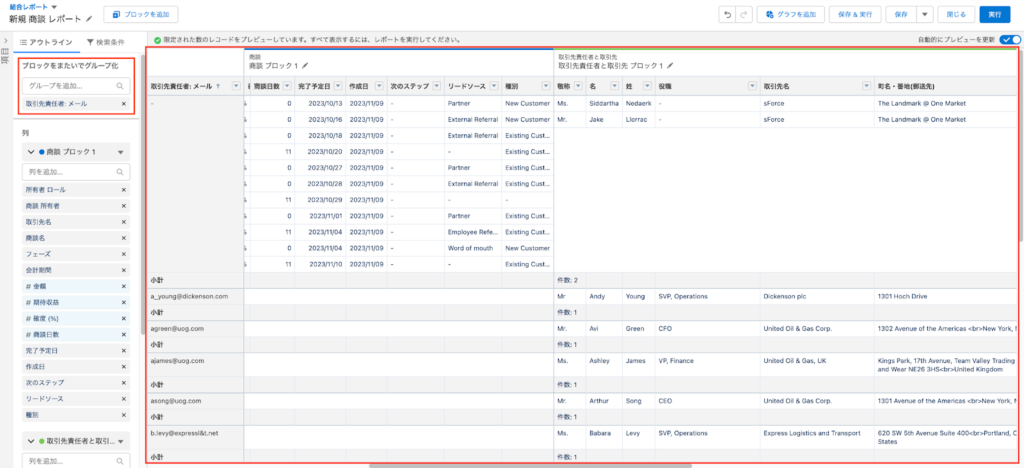Remove the 所有者 ロール column with its X
Viewport: 1024px width, 468px height.
point(123,190)
